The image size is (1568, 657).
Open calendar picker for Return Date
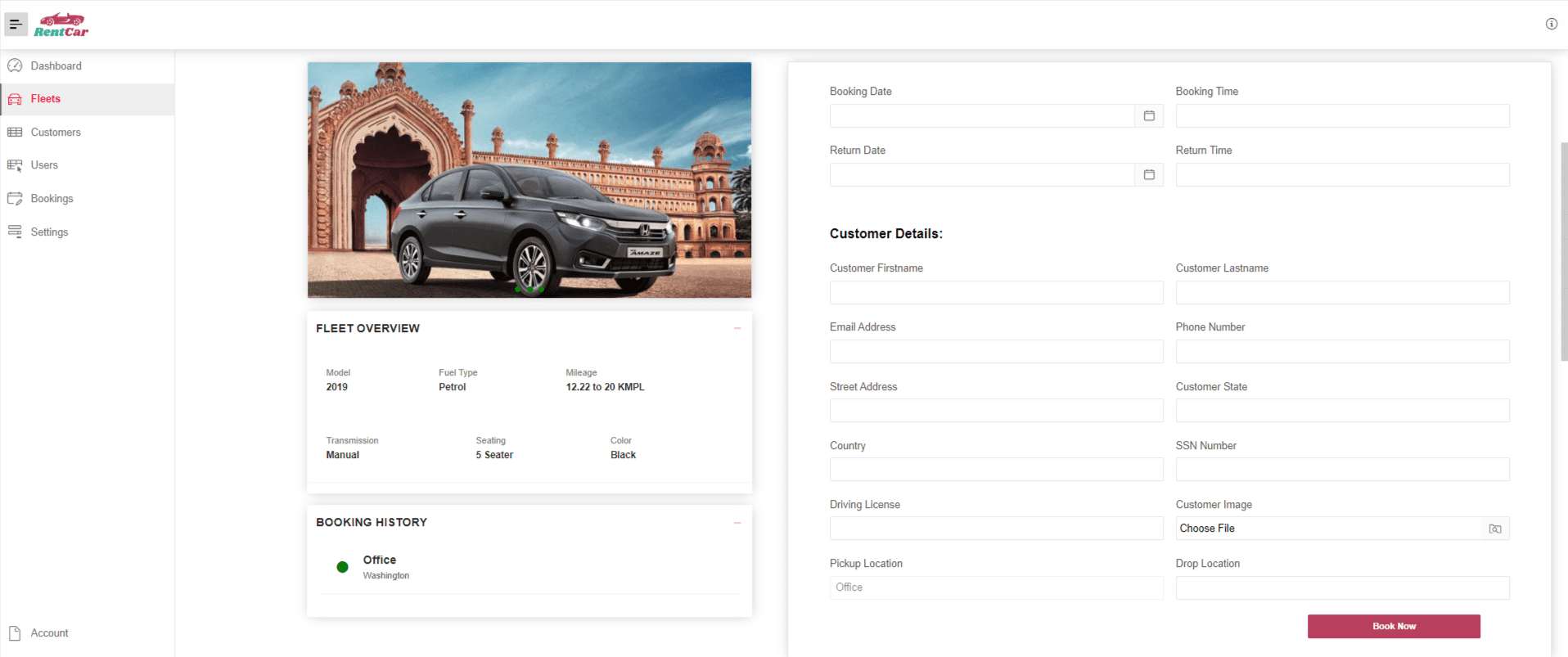click(1148, 175)
